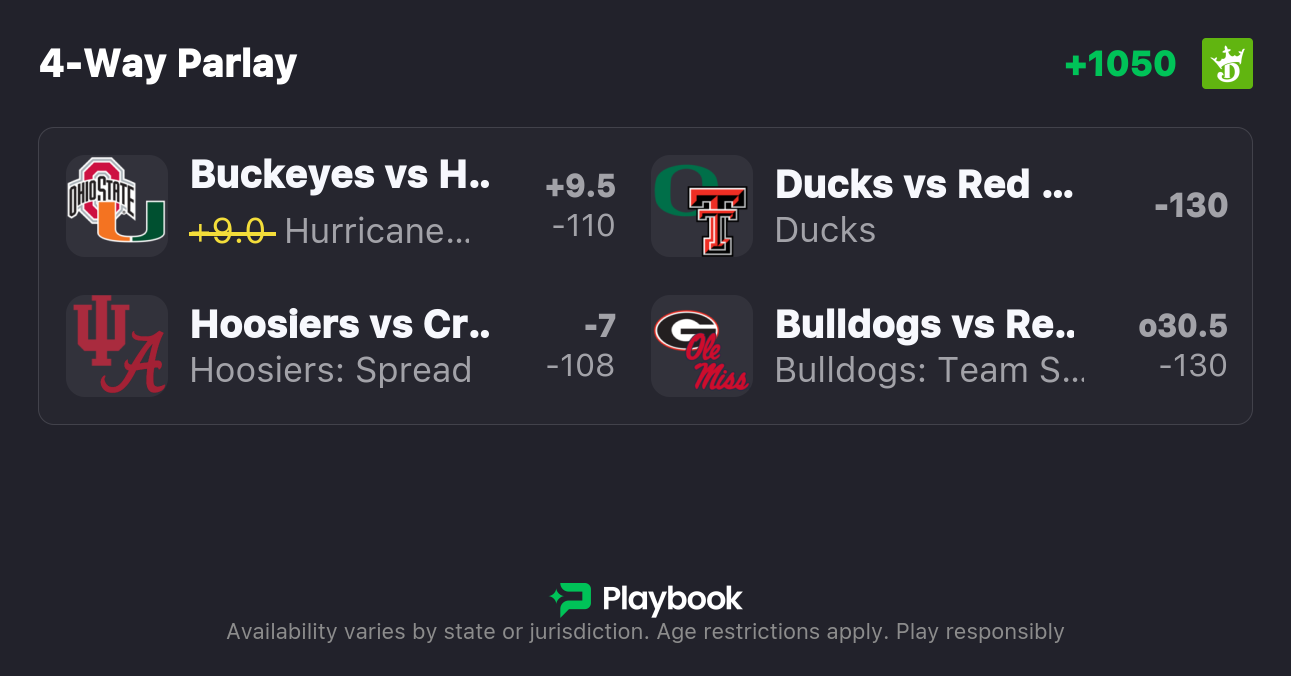This screenshot has width=1291, height=676.
Task: Click the Indiana vs Alabama logo
Action: (116, 346)
